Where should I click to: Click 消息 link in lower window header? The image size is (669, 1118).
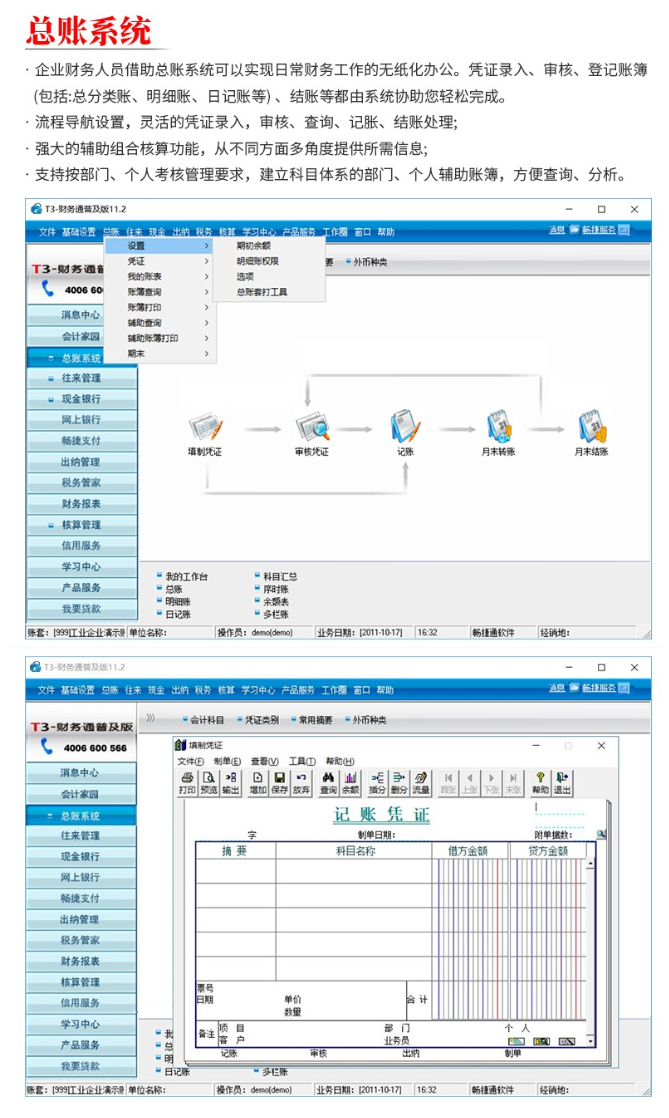556,688
